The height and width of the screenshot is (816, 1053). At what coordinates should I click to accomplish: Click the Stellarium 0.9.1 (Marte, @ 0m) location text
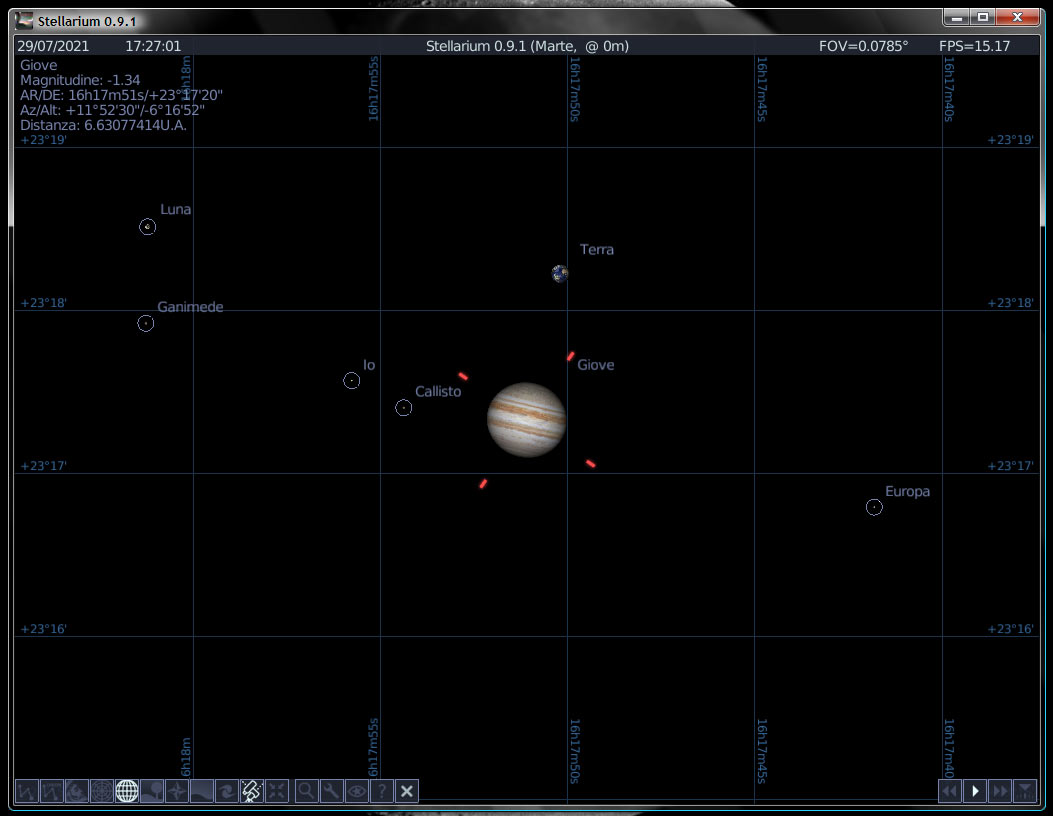(x=527, y=46)
